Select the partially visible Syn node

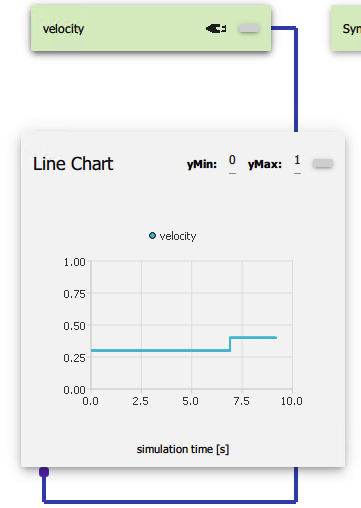pyautogui.click(x=346, y=28)
